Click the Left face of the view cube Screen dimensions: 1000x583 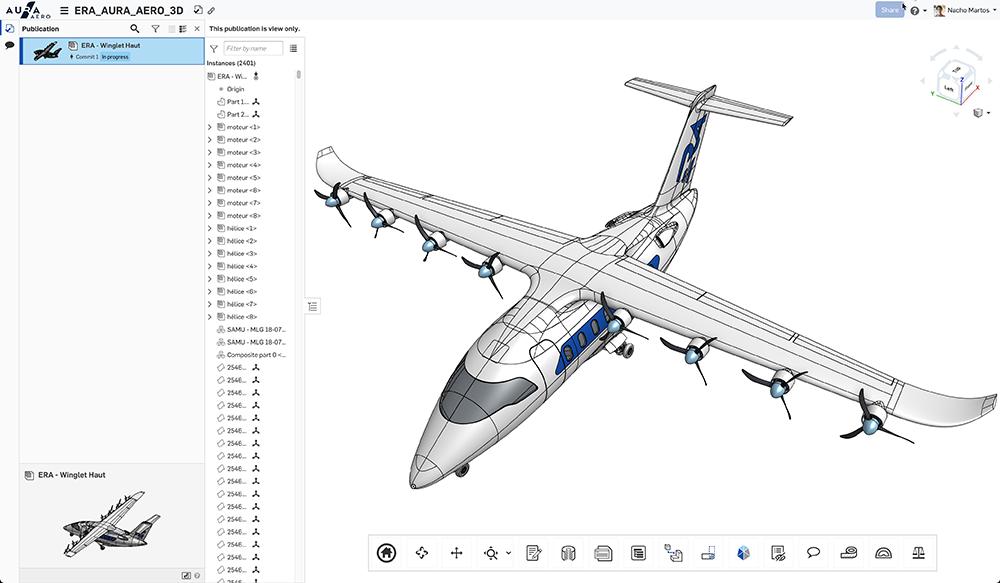point(947,88)
